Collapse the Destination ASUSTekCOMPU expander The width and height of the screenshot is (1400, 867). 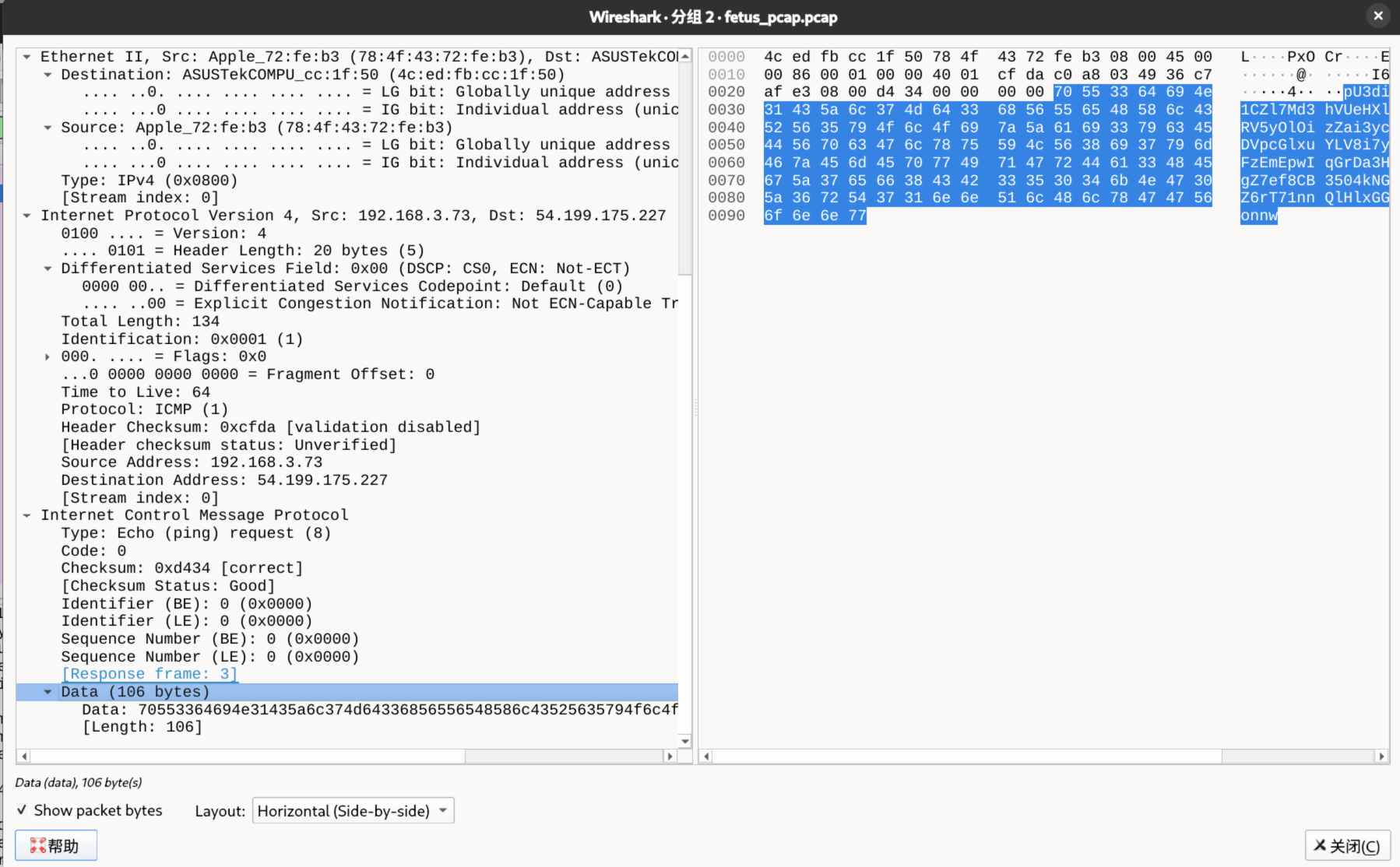pyautogui.click(x=47, y=75)
